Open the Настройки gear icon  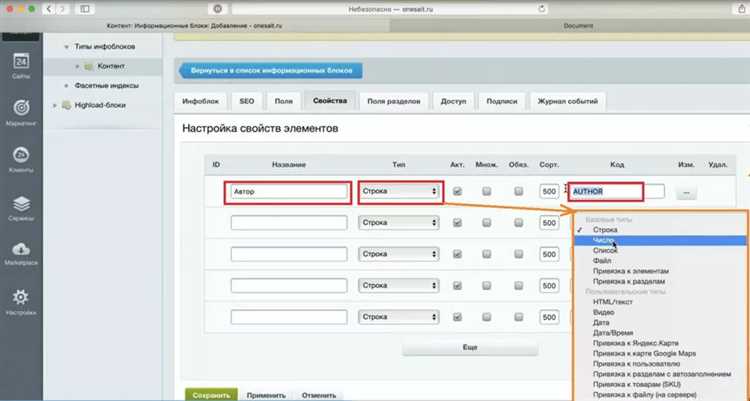21,298
